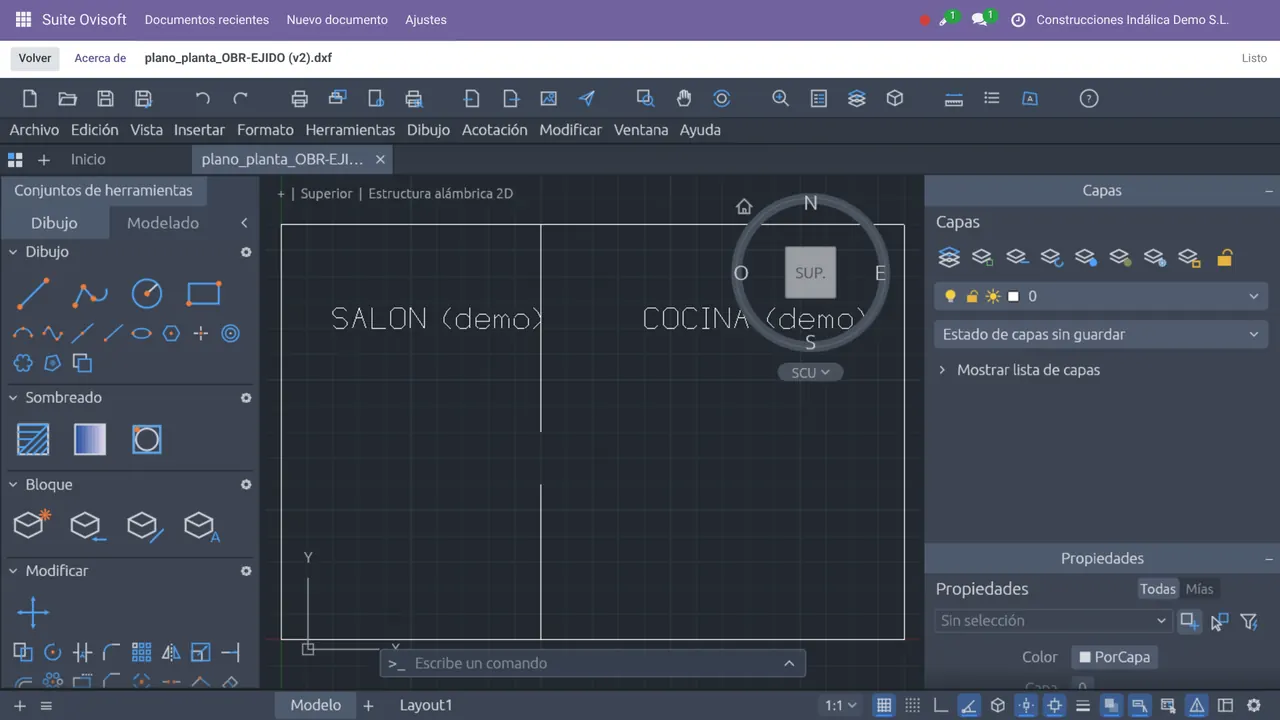Expand Mostrar lista de capas

[x=1018, y=370]
